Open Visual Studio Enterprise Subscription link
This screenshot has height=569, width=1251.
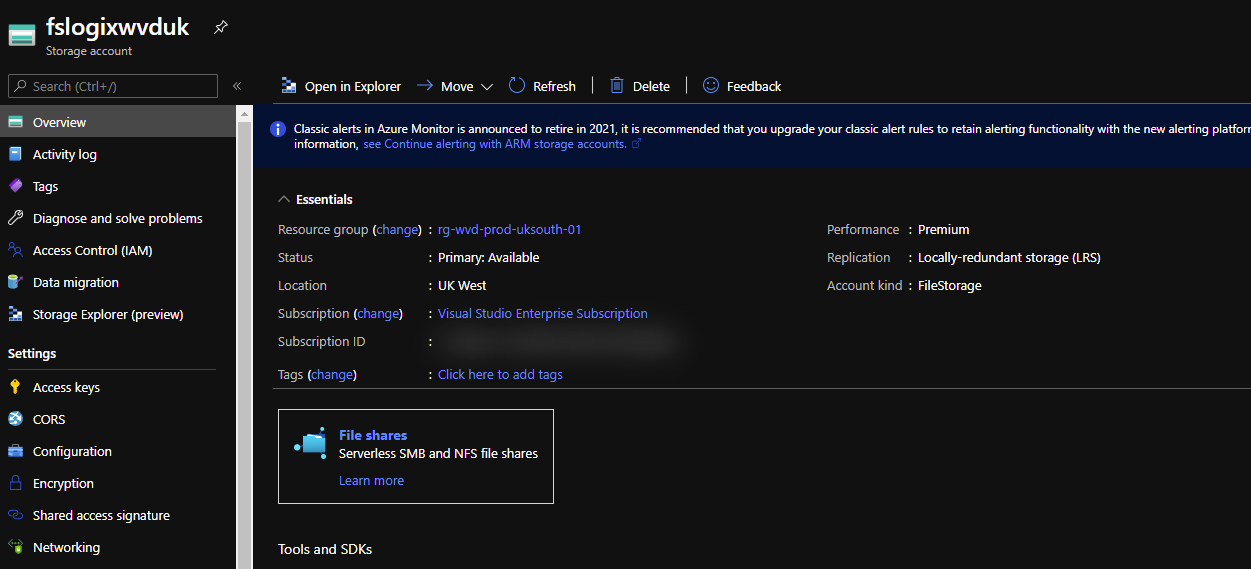click(543, 313)
